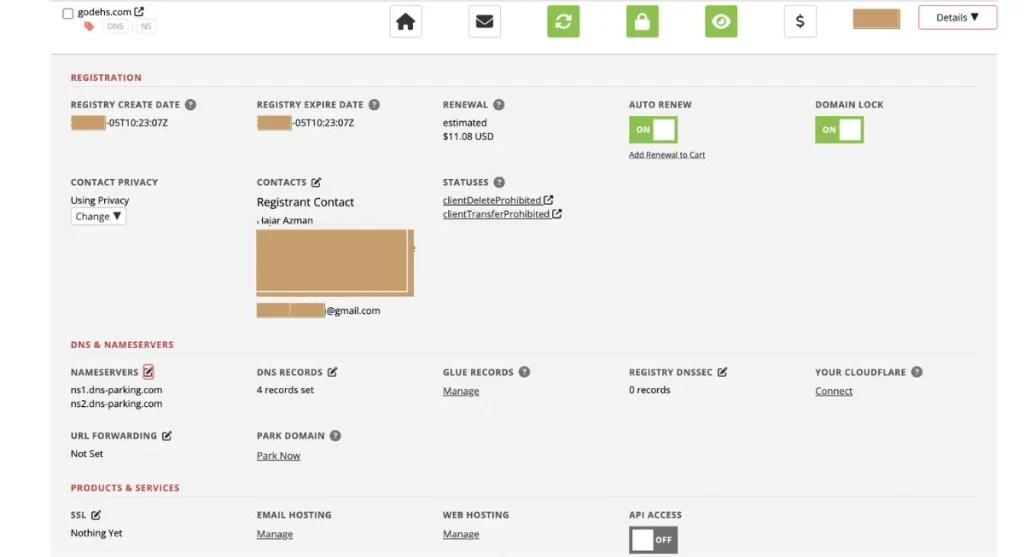The width and height of the screenshot is (1024, 557).
Task: Open help for Registry Expire Date
Action: click(x=374, y=104)
